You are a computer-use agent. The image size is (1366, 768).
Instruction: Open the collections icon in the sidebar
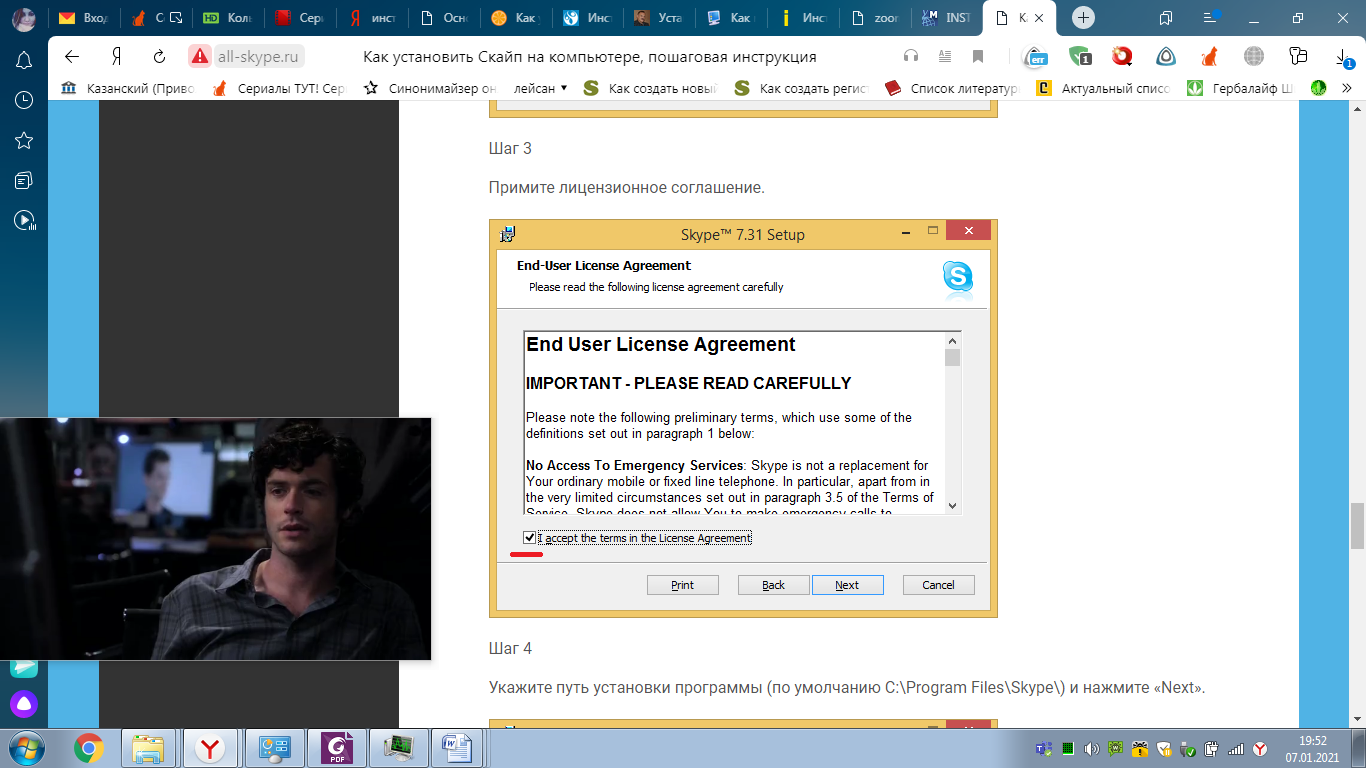[x=24, y=181]
